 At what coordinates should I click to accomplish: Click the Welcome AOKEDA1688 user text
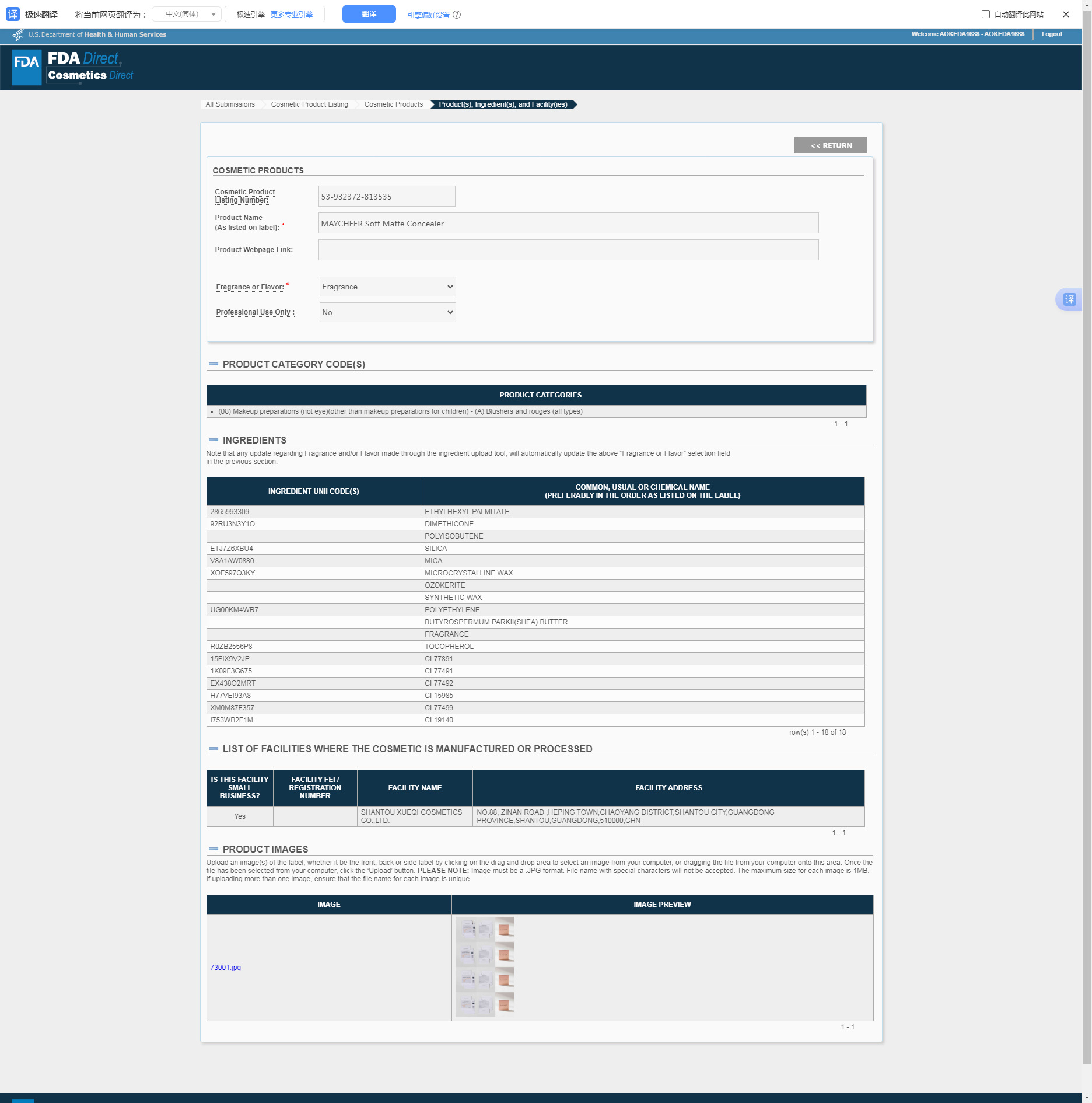(968, 34)
